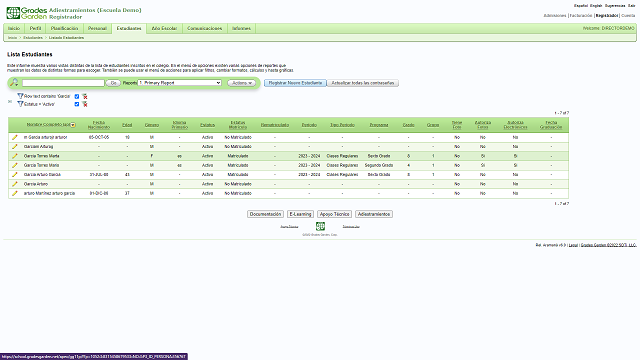The width and height of the screenshot is (640, 360).
Task: Open the E-Learning button
Action: pyautogui.click(x=300, y=214)
